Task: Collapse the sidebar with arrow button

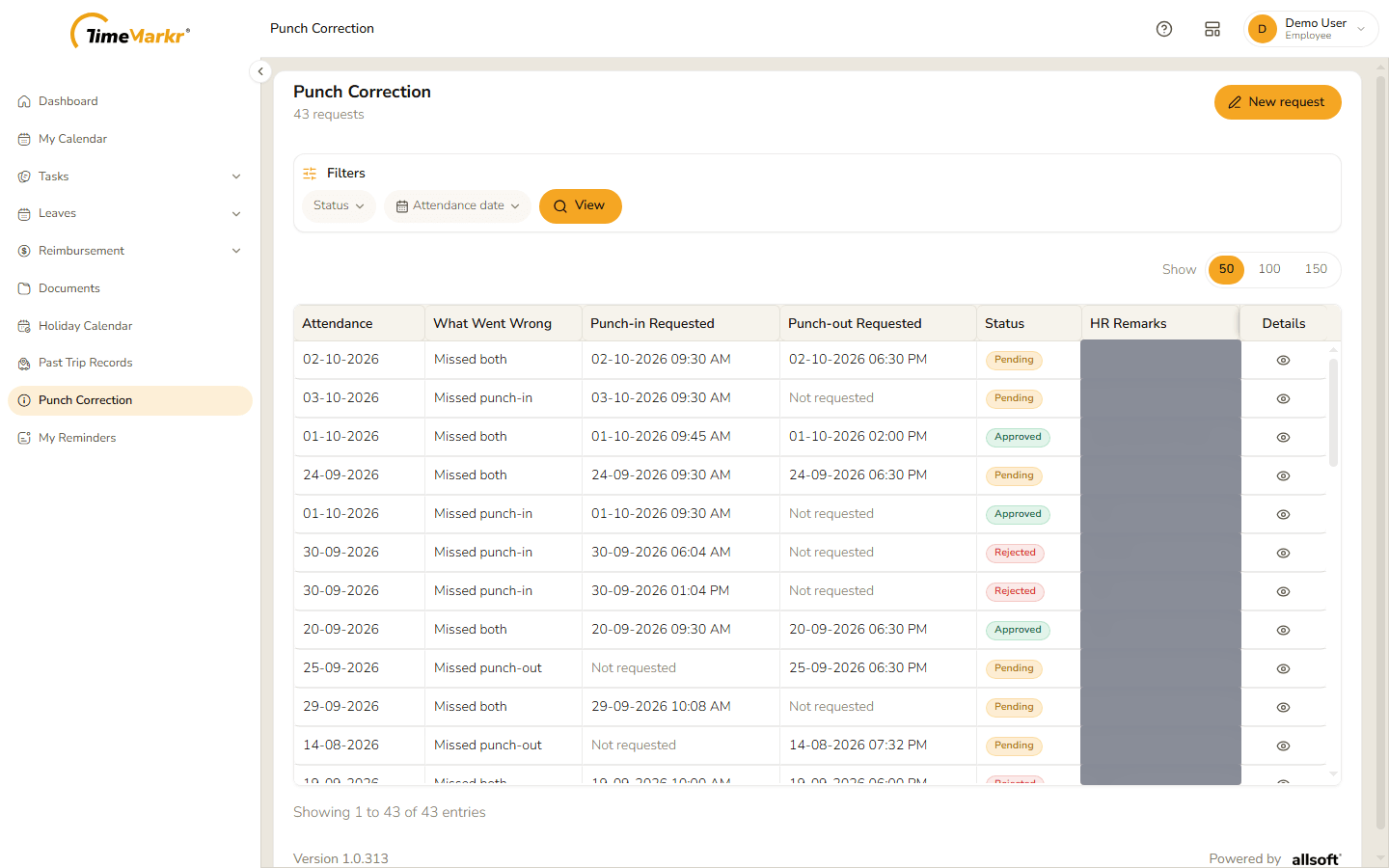Action: click(x=260, y=71)
